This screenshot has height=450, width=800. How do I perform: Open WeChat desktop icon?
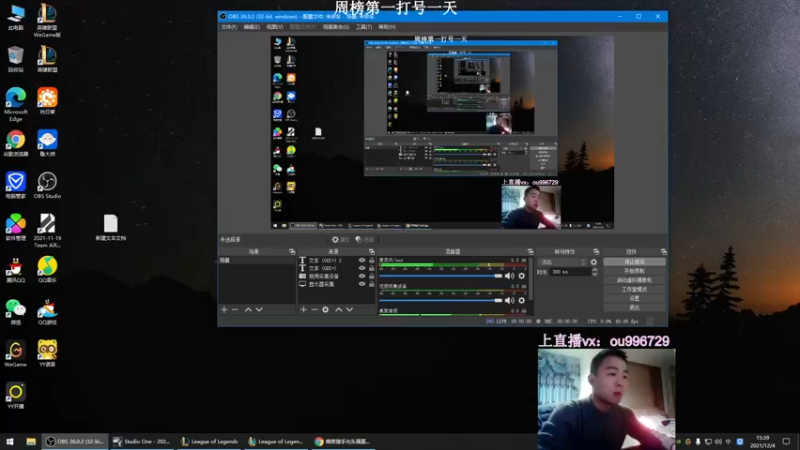coord(15,312)
